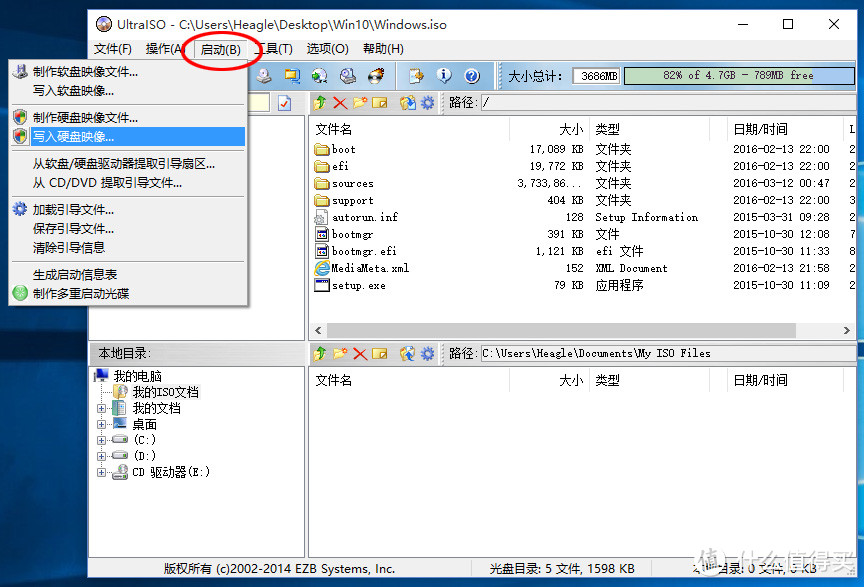Expand the CD 驱动器(E:) tree node
Viewport: 864px width, 587px height.
click(100, 472)
